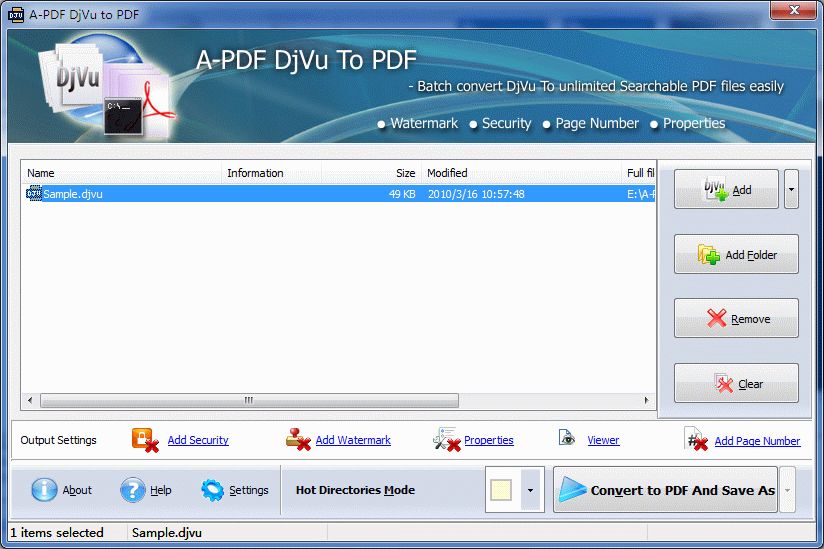824x549 pixels.
Task: Click the '1 items selected' status text
Action: (x=57, y=533)
